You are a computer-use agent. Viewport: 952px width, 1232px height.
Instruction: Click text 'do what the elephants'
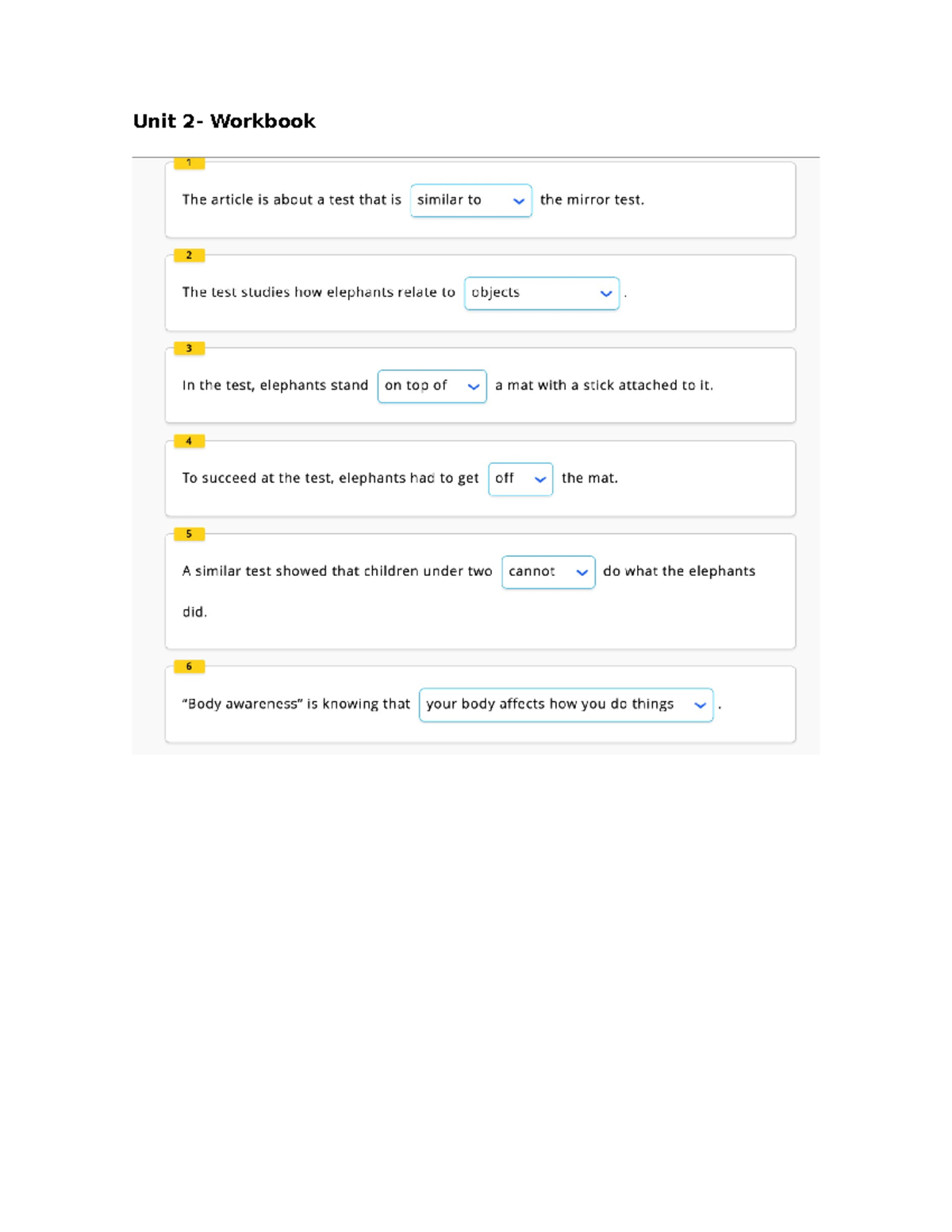tap(679, 571)
